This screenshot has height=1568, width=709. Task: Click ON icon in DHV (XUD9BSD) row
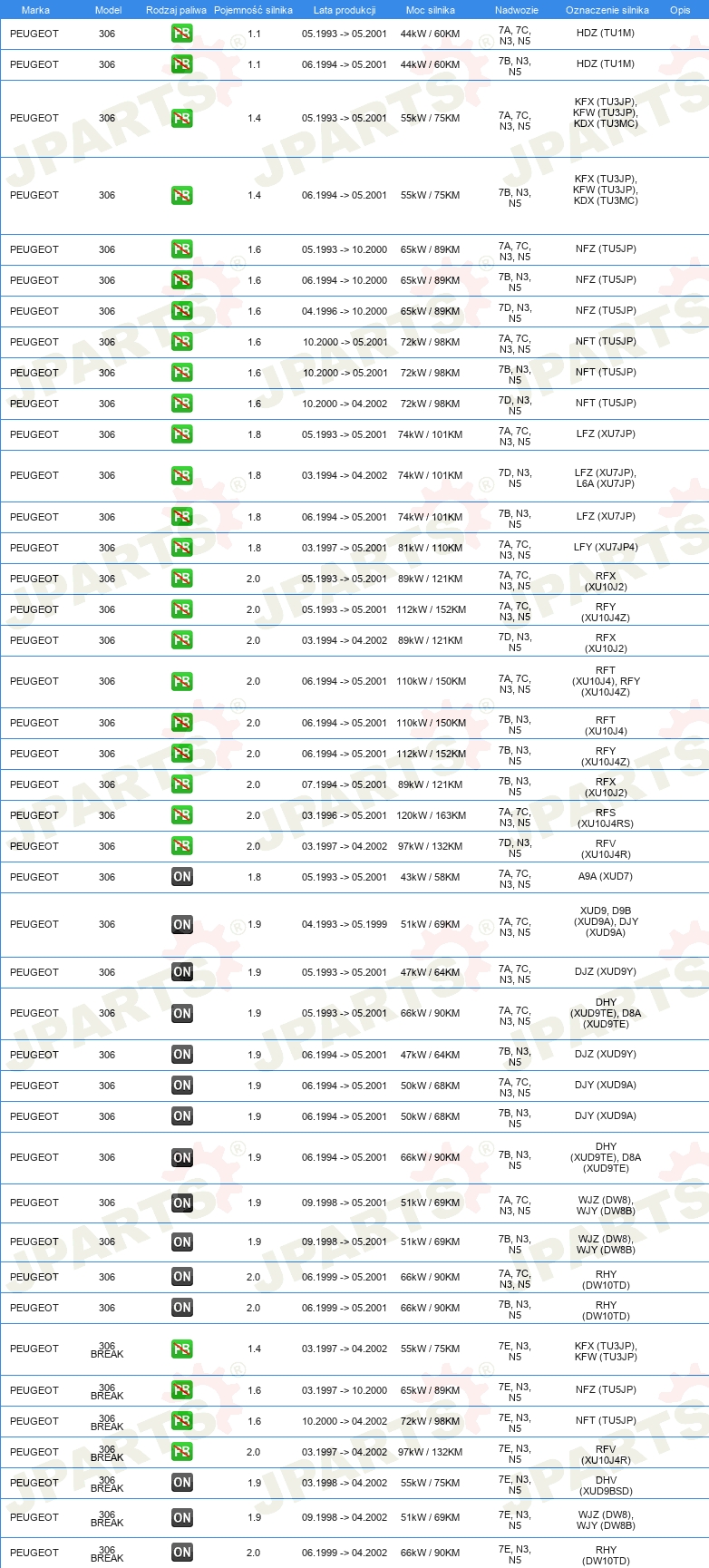[x=182, y=1483]
